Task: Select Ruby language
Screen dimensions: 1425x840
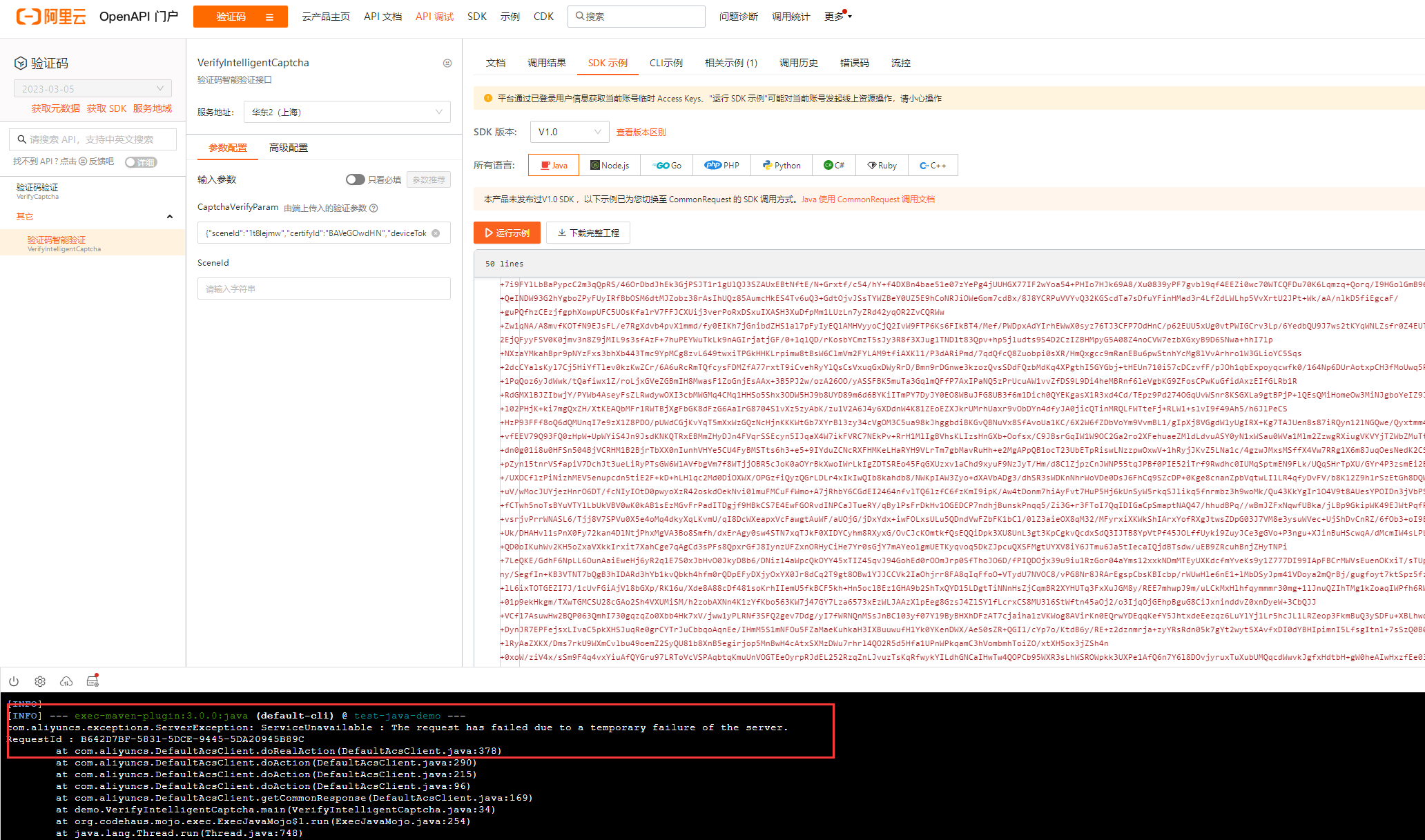Action: pos(882,166)
